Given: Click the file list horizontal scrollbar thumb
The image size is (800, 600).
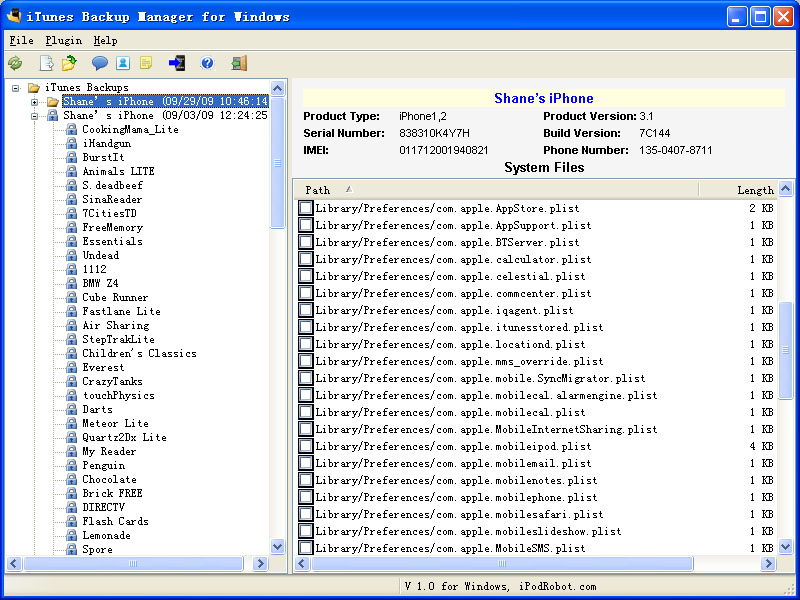Looking at the screenshot, I should point(502,564).
